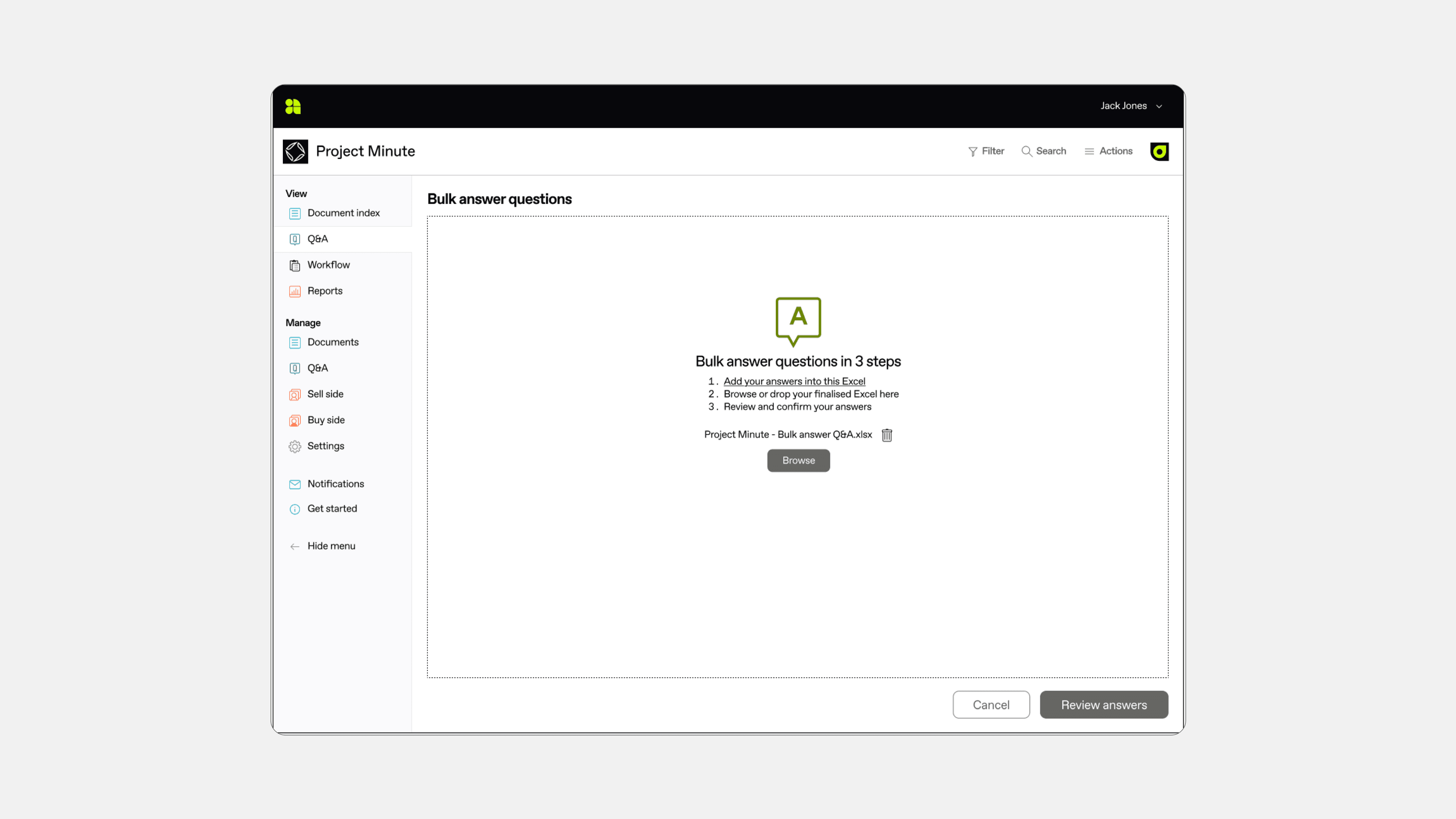Image resolution: width=1456 pixels, height=819 pixels.
Task: Click the Cancel button
Action: point(991,705)
